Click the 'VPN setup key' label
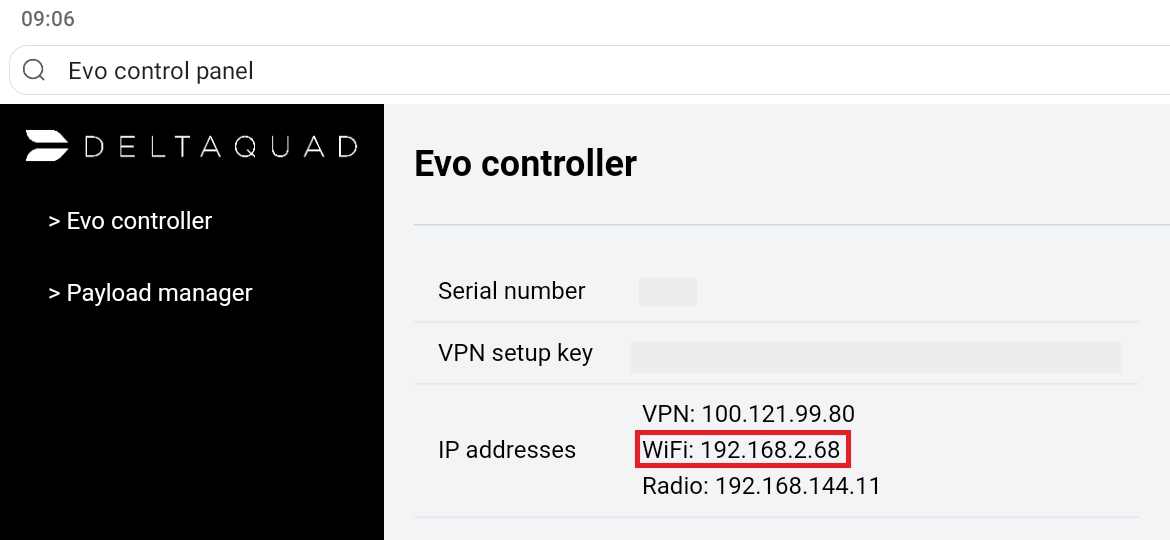Viewport: 1170px width, 540px height. [x=515, y=353]
